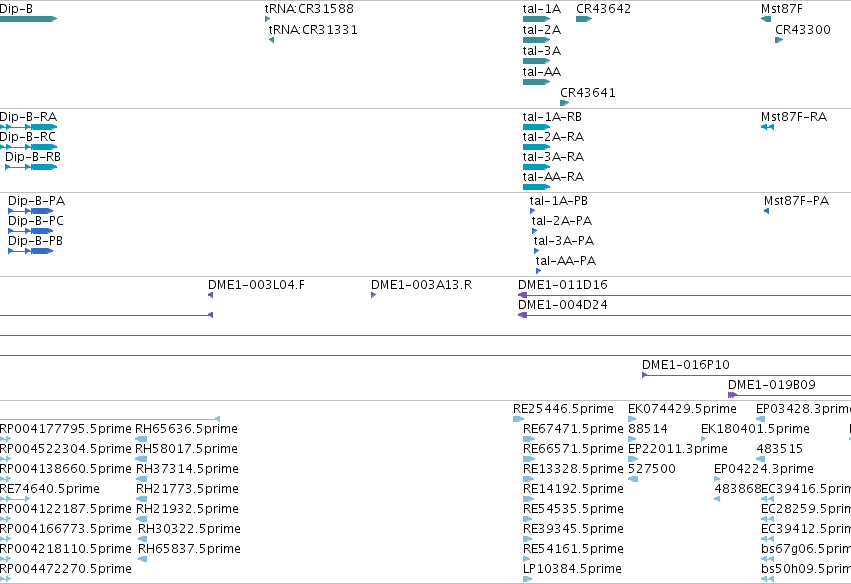The height and width of the screenshot is (584, 851).
Task: Select the RH37314.5prime EST
Action: pyautogui.click(x=142, y=479)
